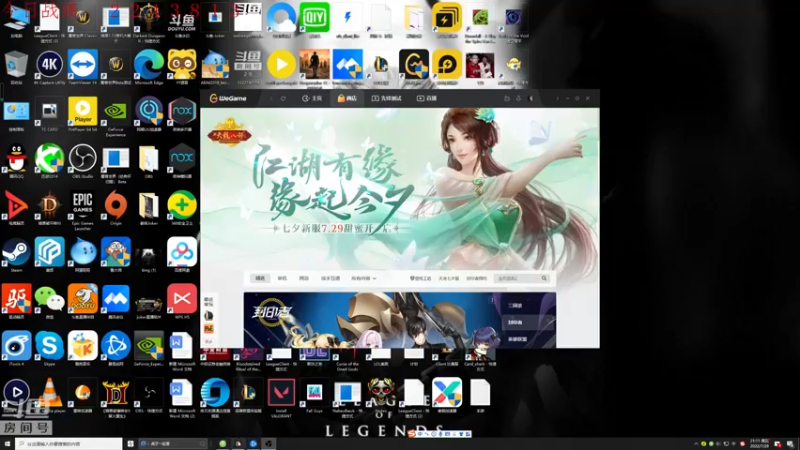Open WeGame live stream tab
Image resolution: width=800 pixels, height=450 pixels.
(x=427, y=98)
